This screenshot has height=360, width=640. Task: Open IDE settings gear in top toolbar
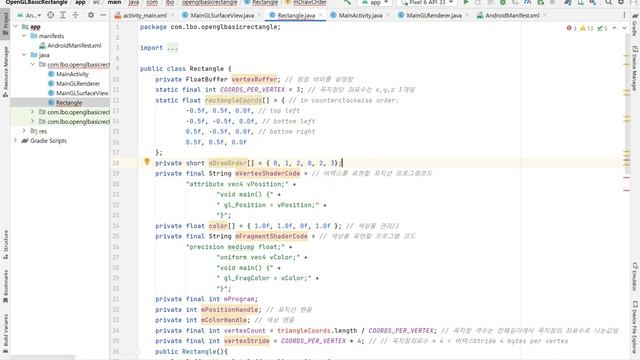tap(621, 2)
